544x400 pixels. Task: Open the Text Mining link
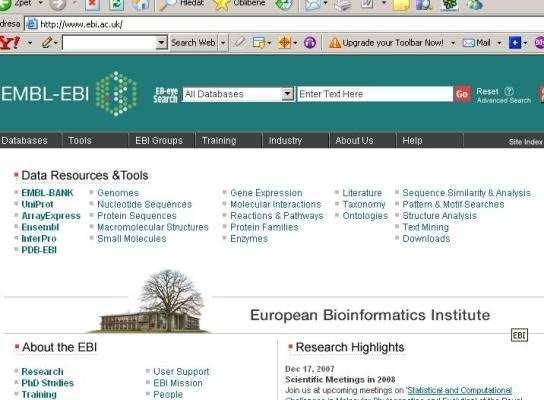tap(425, 227)
